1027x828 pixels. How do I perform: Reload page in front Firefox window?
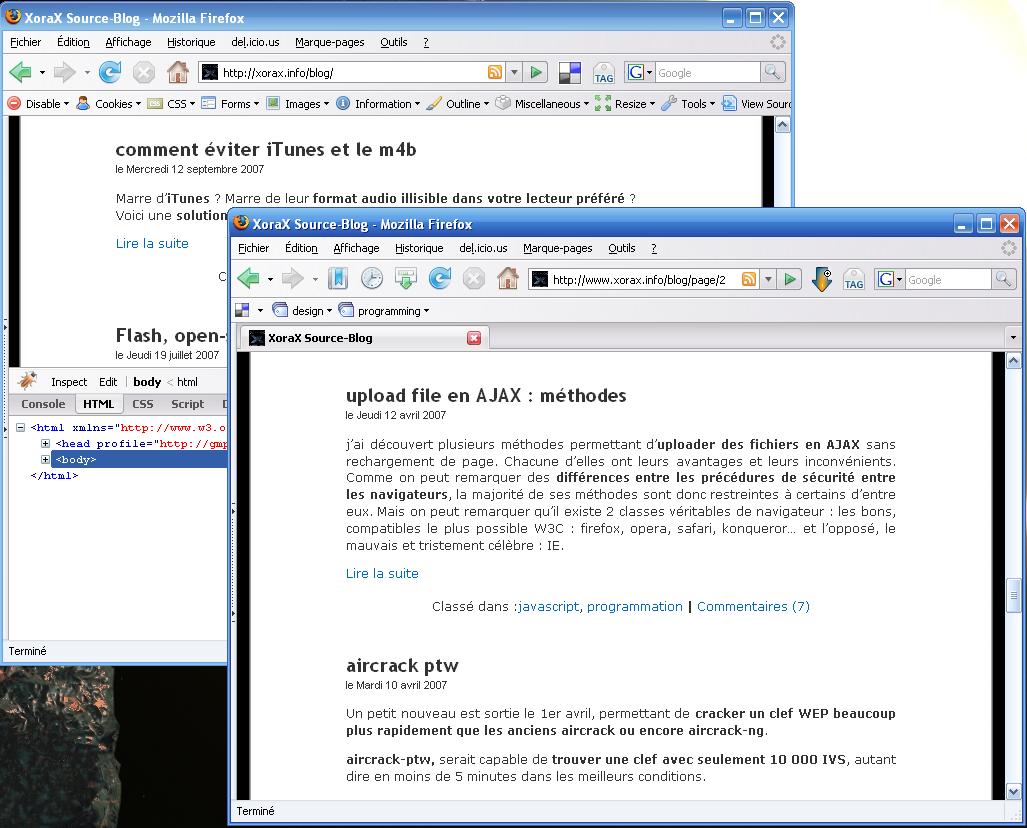click(439, 279)
